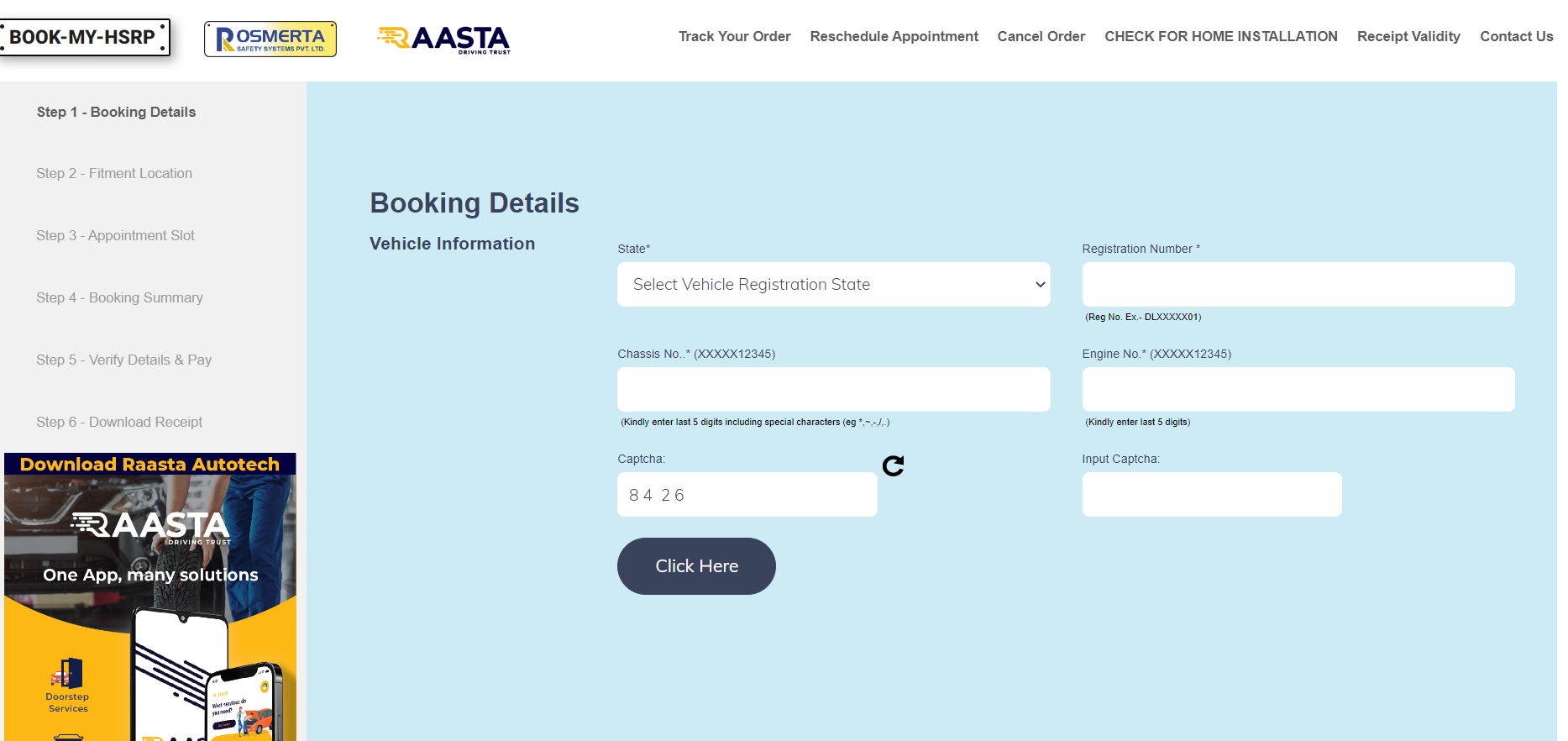The image size is (1568, 741).
Task: Open Contact Us page
Action: pos(1516,37)
